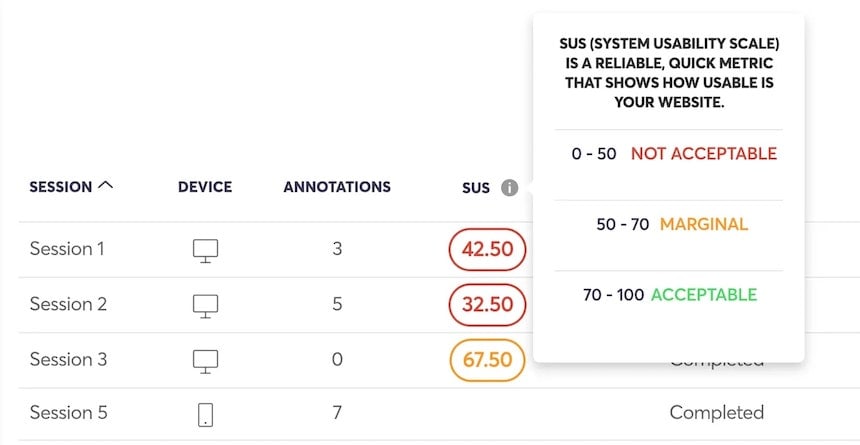The image size is (860, 445).
Task: Open Session 3 row
Action: (x=68, y=359)
